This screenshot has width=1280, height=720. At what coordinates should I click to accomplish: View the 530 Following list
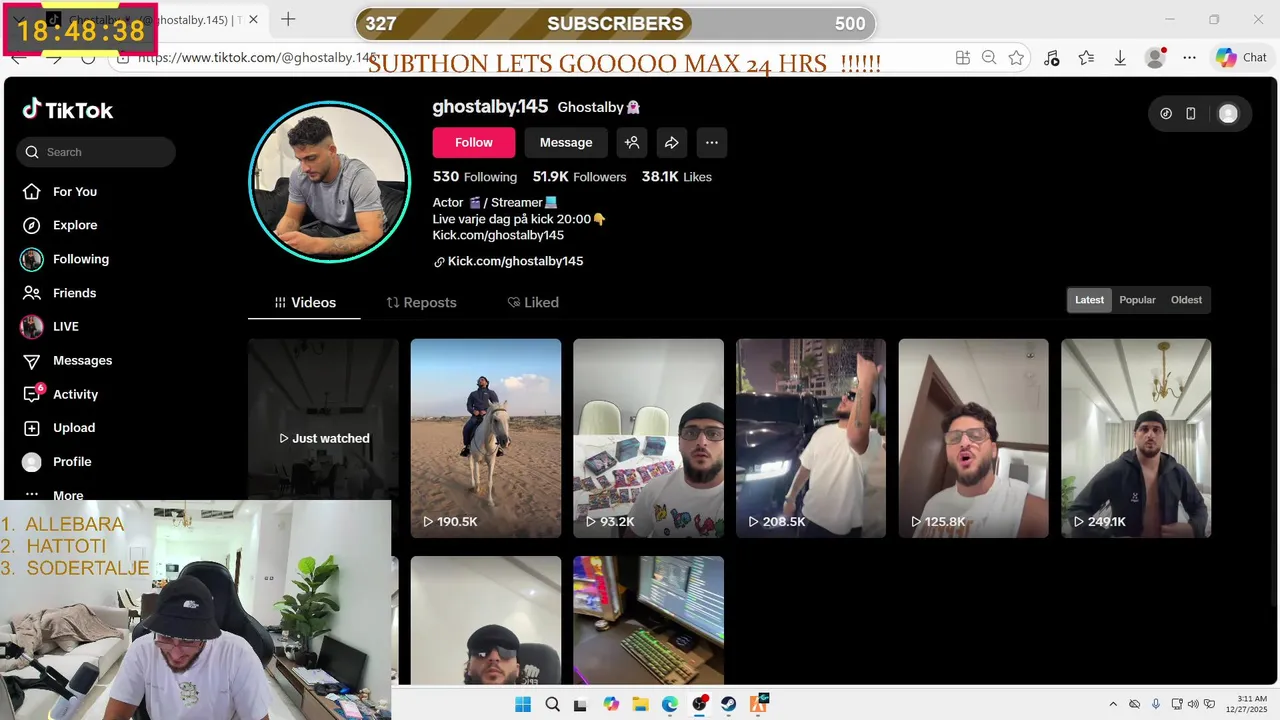475,177
